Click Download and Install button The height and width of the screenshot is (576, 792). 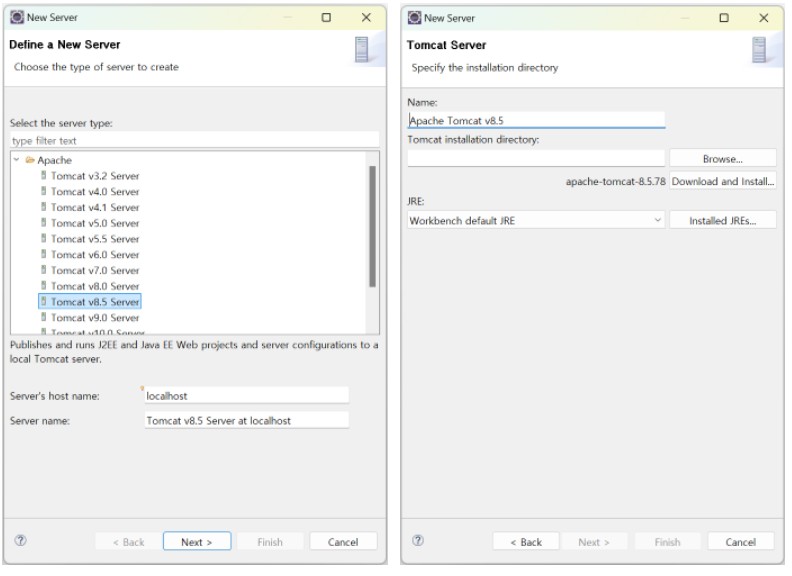723,181
